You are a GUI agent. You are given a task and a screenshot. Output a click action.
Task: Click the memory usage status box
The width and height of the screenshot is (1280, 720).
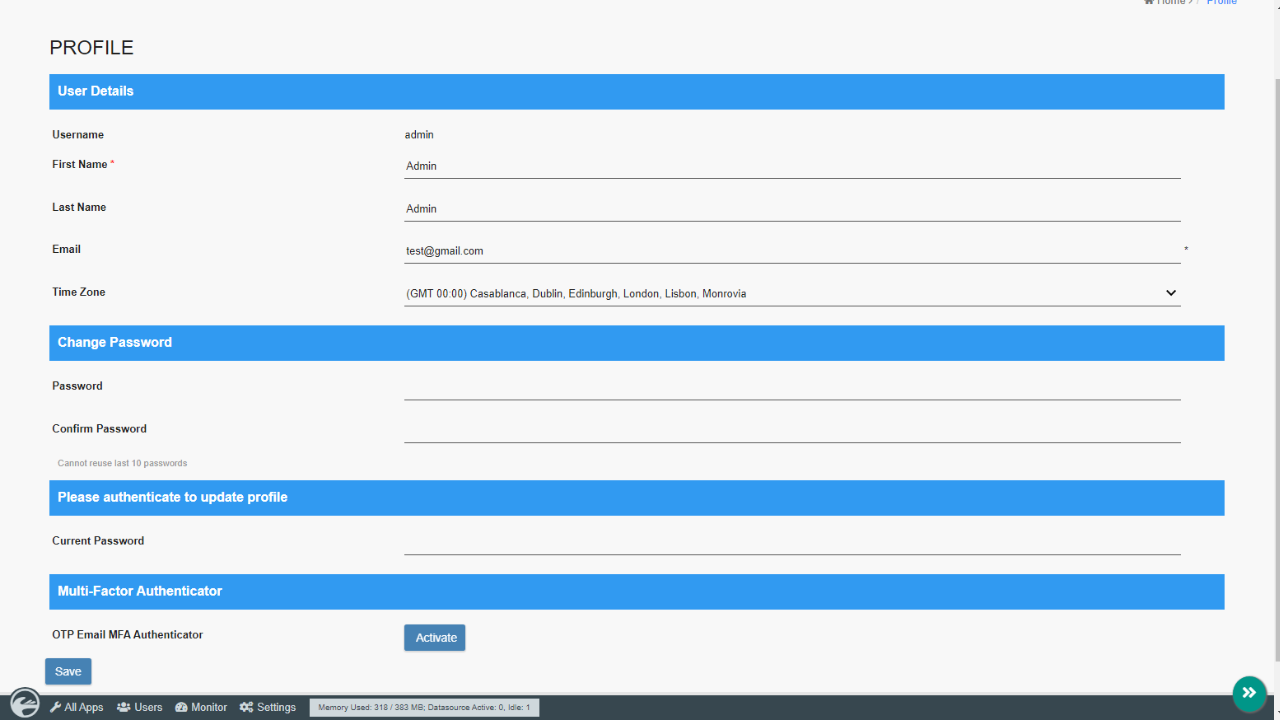coord(424,707)
